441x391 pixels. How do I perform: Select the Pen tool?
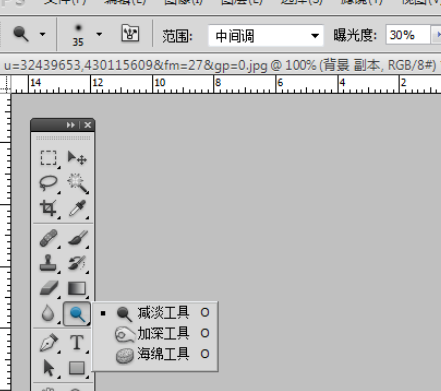(x=49, y=343)
